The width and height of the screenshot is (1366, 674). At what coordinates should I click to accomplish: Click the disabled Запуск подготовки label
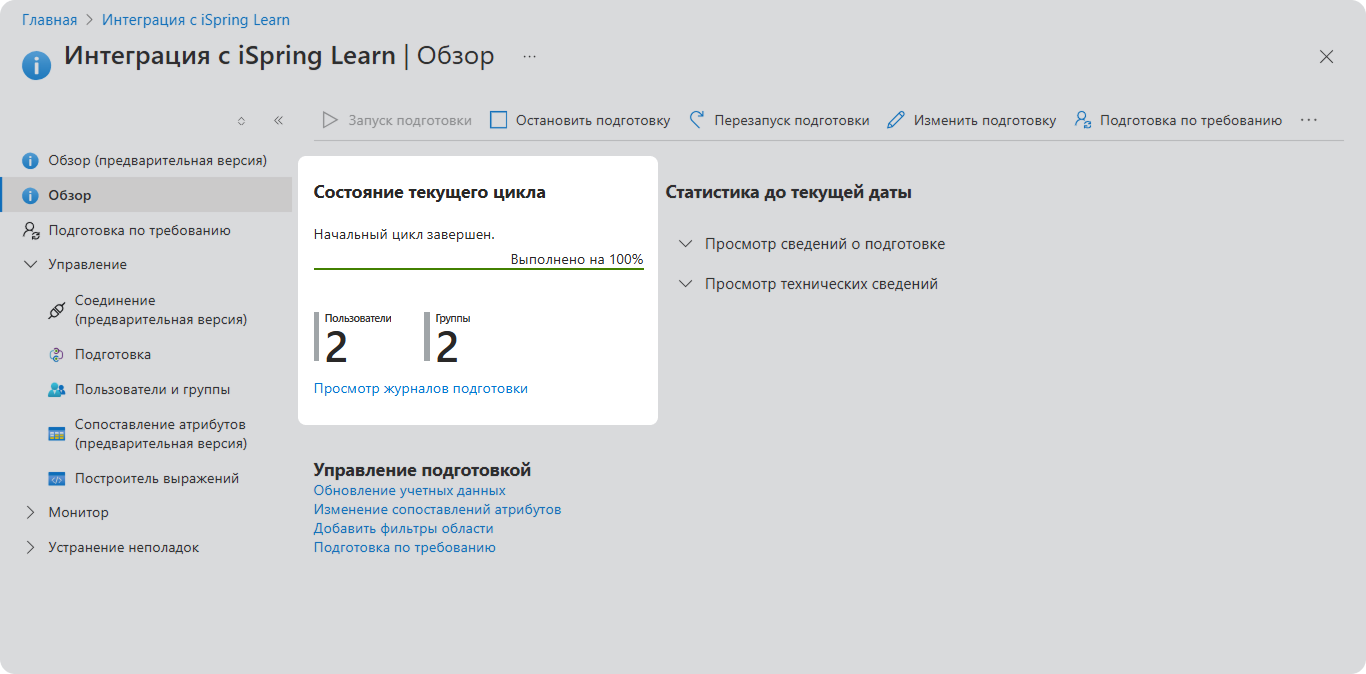point(410,120)
